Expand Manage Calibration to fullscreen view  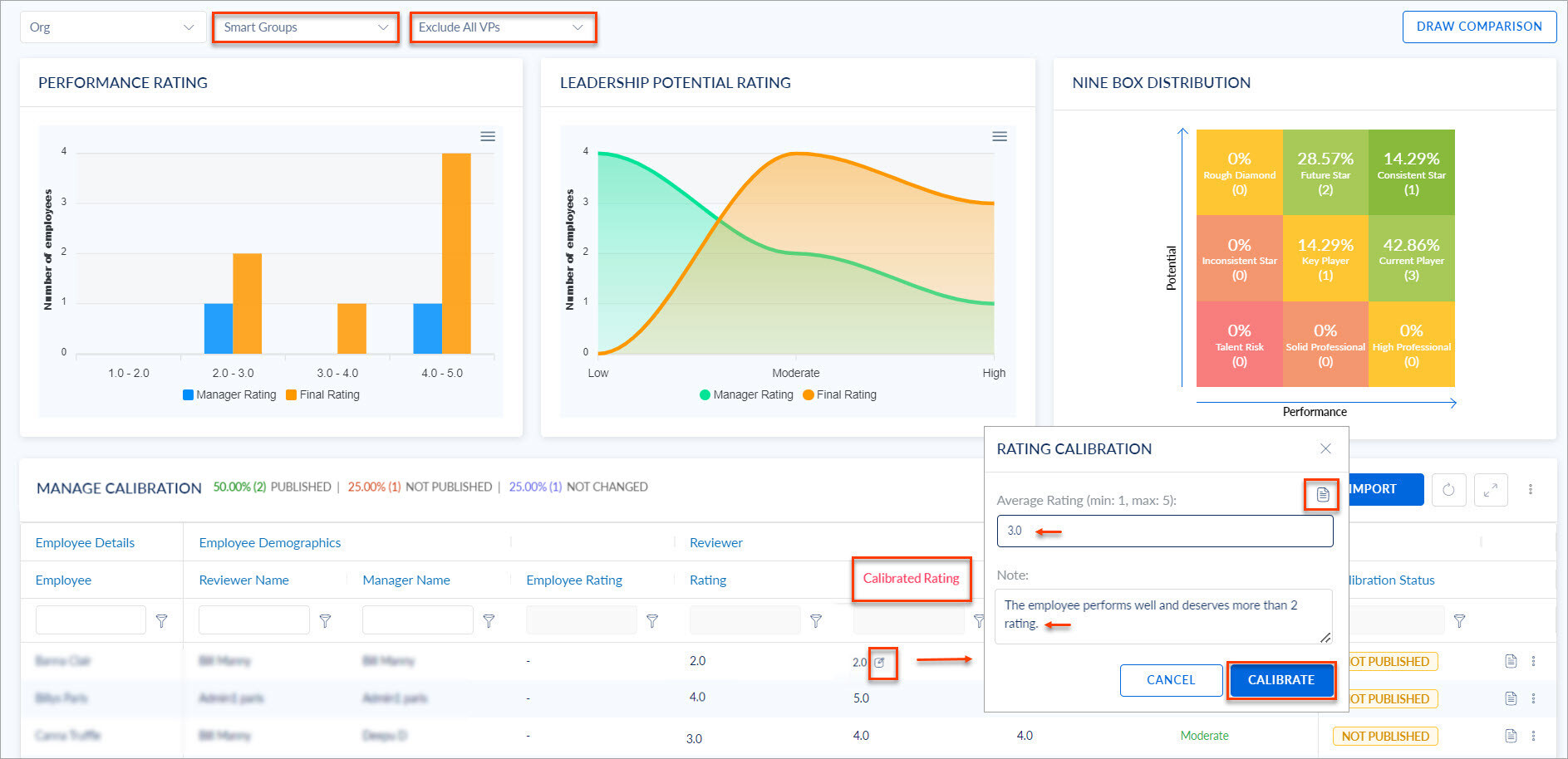[x=1491, y=490]
